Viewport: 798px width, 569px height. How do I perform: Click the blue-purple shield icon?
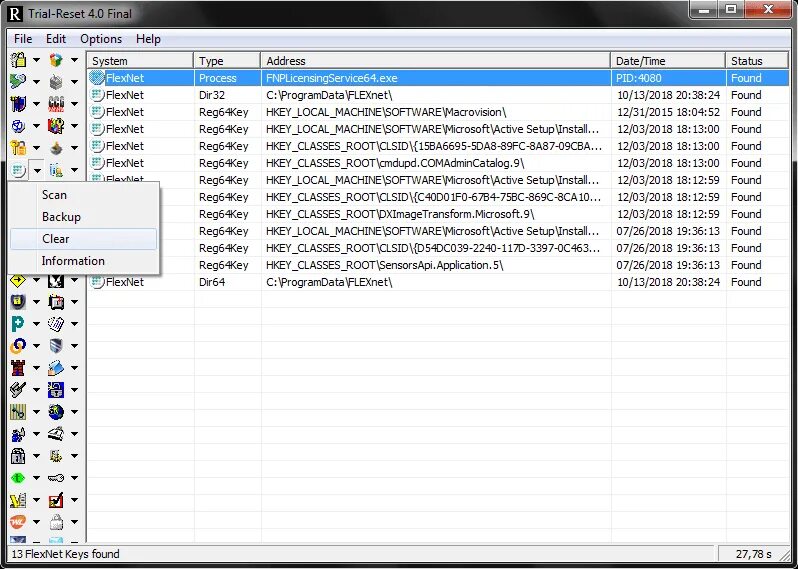click(x=18, y=104)
